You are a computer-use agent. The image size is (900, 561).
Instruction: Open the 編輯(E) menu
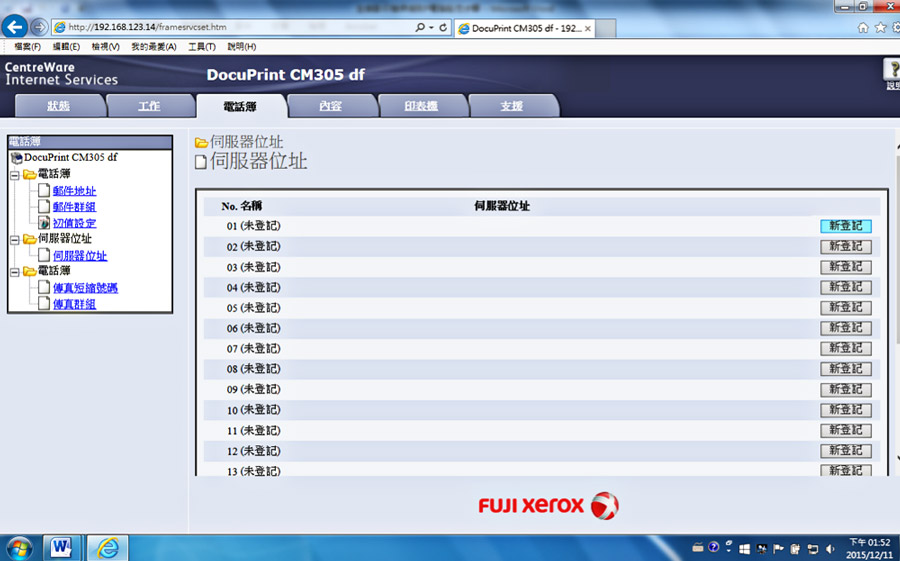click(x=66, y=47)
